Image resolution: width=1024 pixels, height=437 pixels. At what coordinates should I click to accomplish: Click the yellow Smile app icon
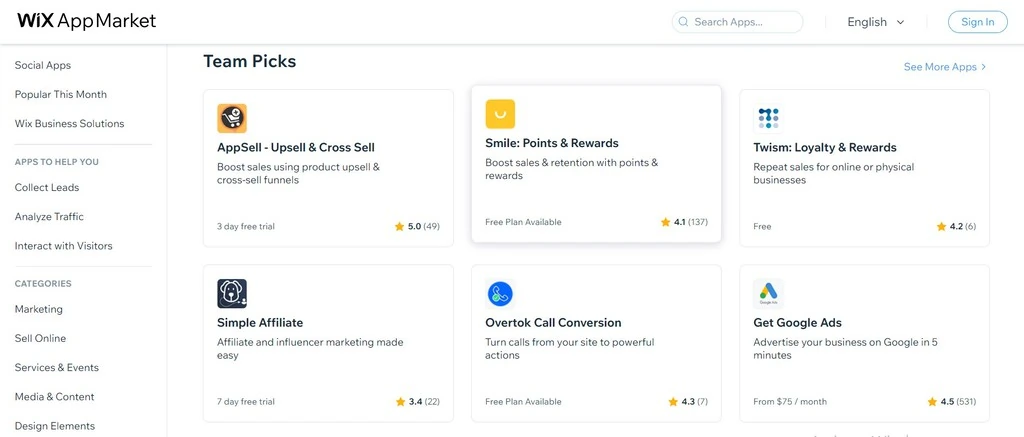[x=500, y=114]
